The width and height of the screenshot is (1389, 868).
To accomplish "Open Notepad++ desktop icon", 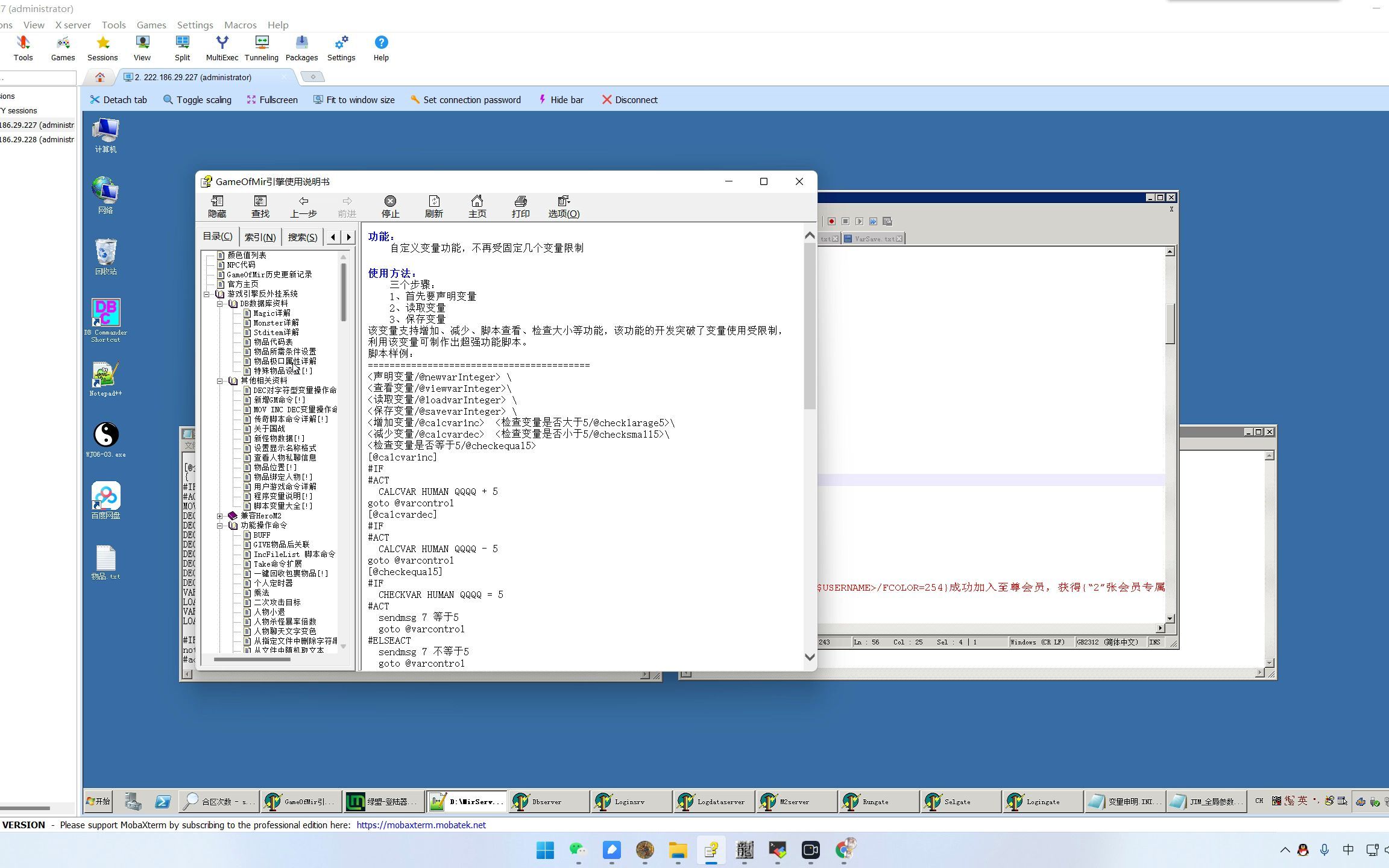I will click(106, 379).
